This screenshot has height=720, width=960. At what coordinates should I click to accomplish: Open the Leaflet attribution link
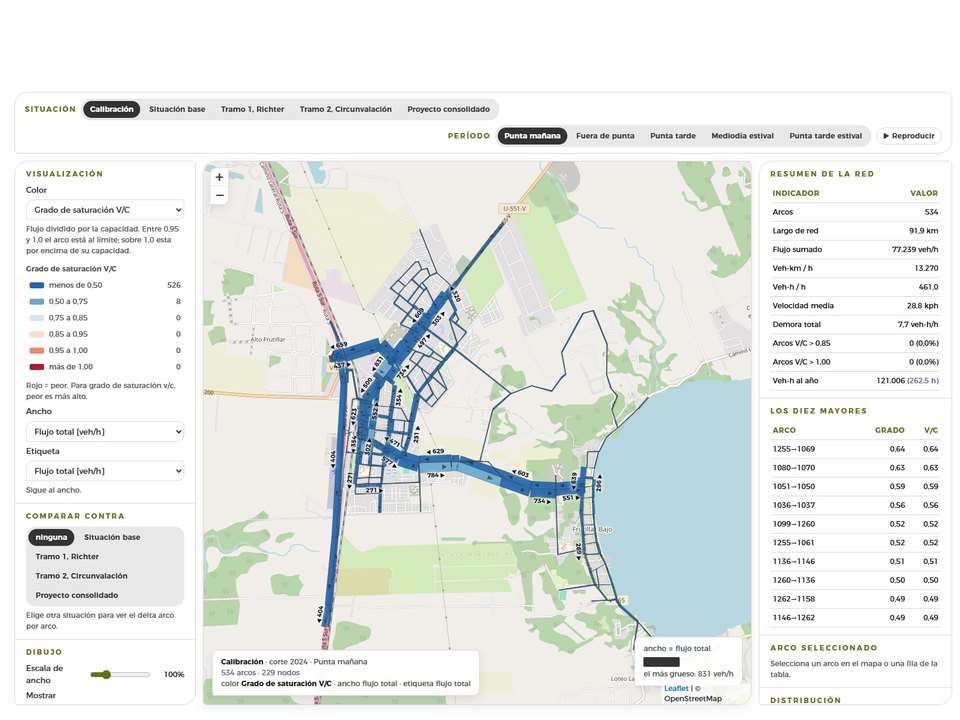(676, 688)
